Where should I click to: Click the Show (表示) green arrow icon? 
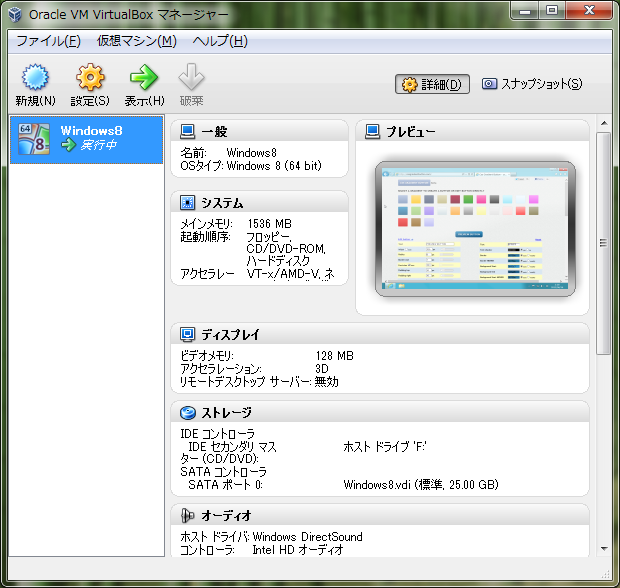[144, 77]
